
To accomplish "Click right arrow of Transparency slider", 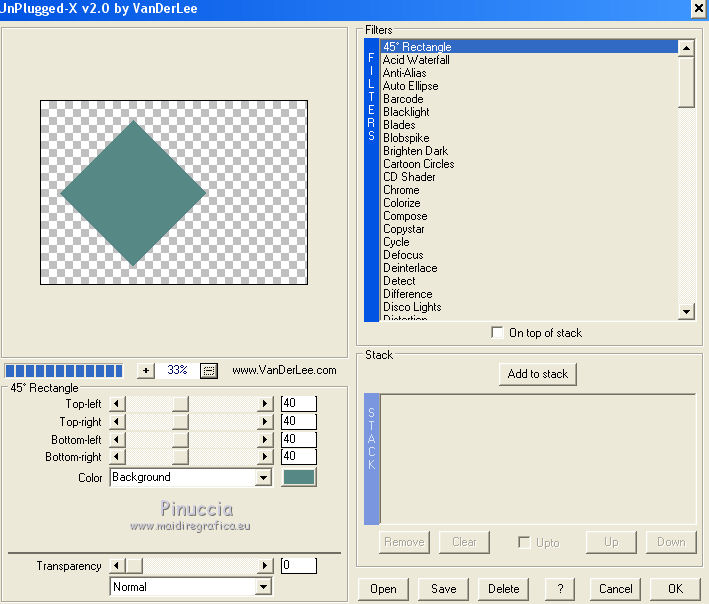I will coord(265,565).
